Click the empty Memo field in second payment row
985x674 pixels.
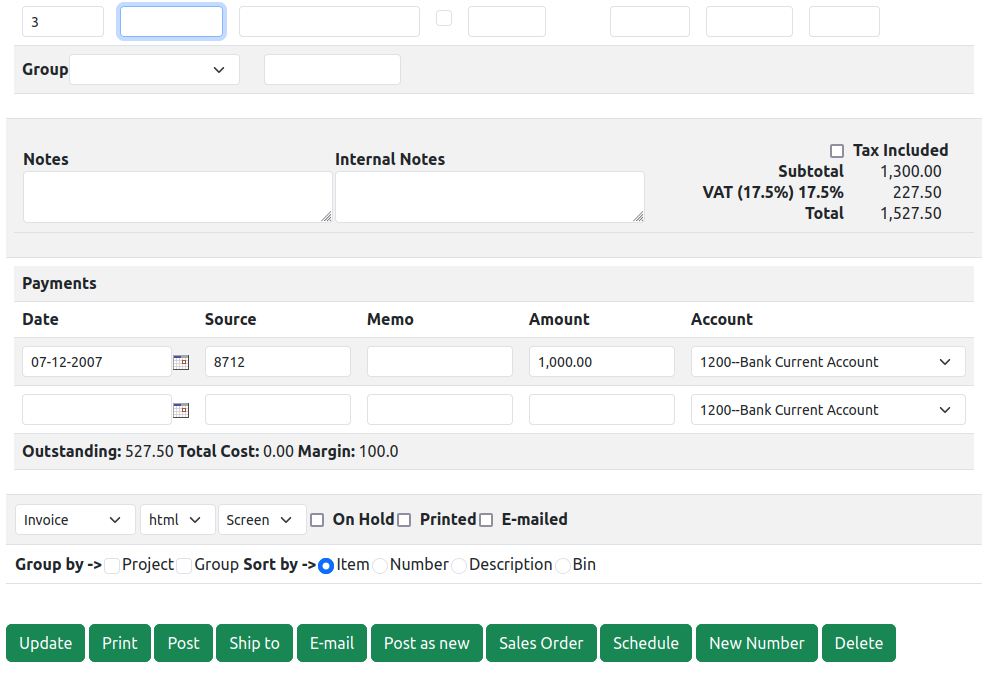click(440, 410)
